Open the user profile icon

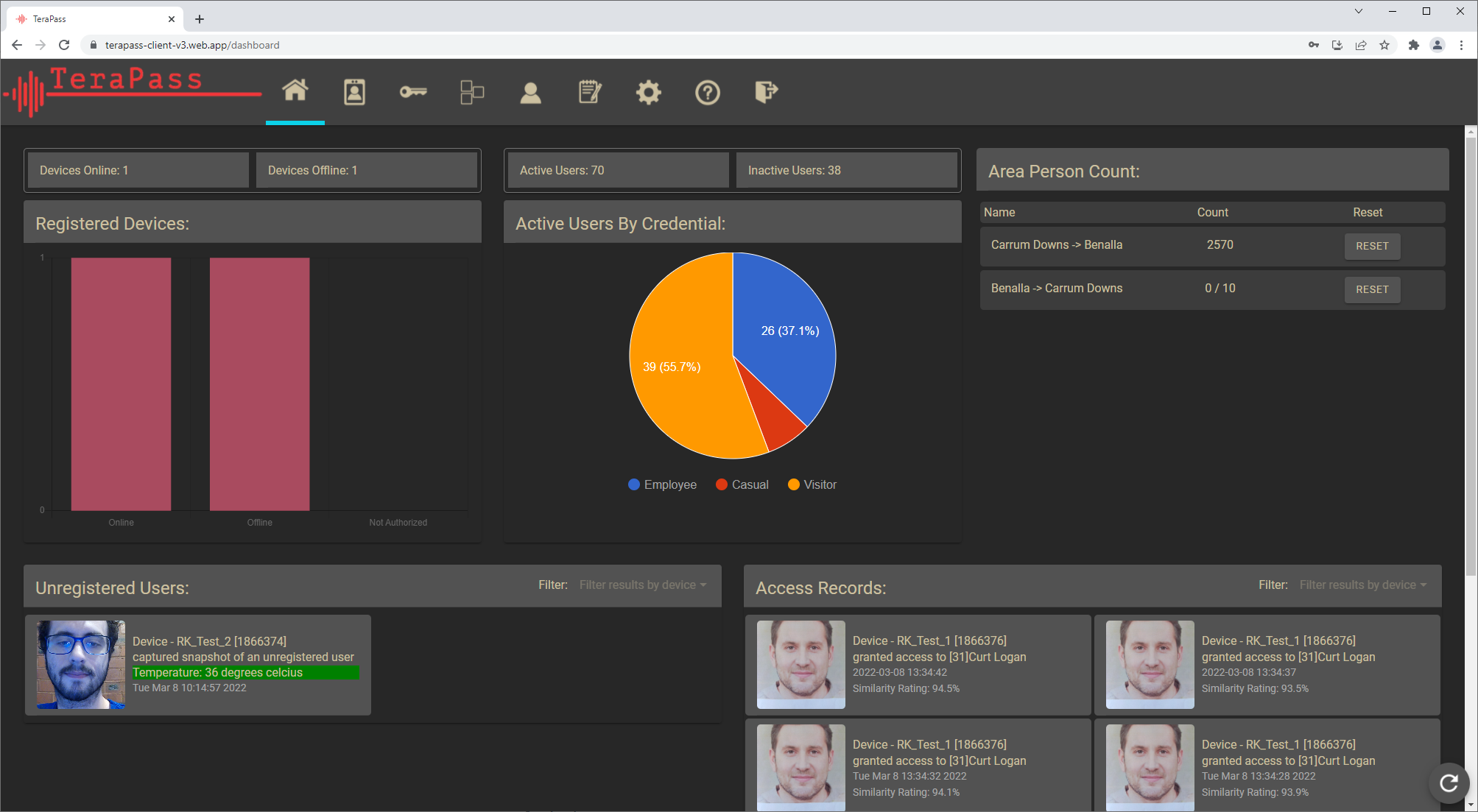530,93
